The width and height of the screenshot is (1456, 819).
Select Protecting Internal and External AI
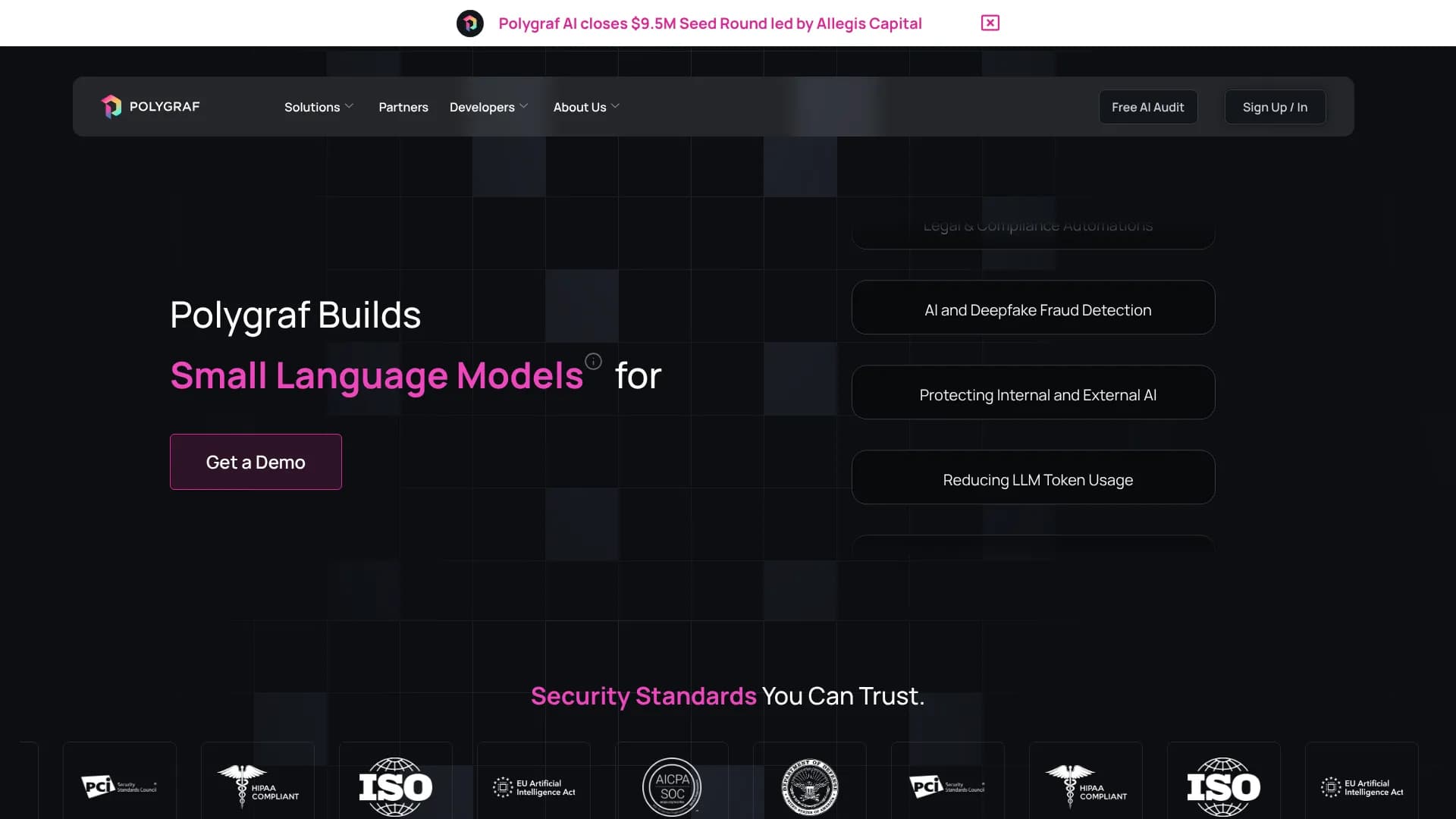1033,393
